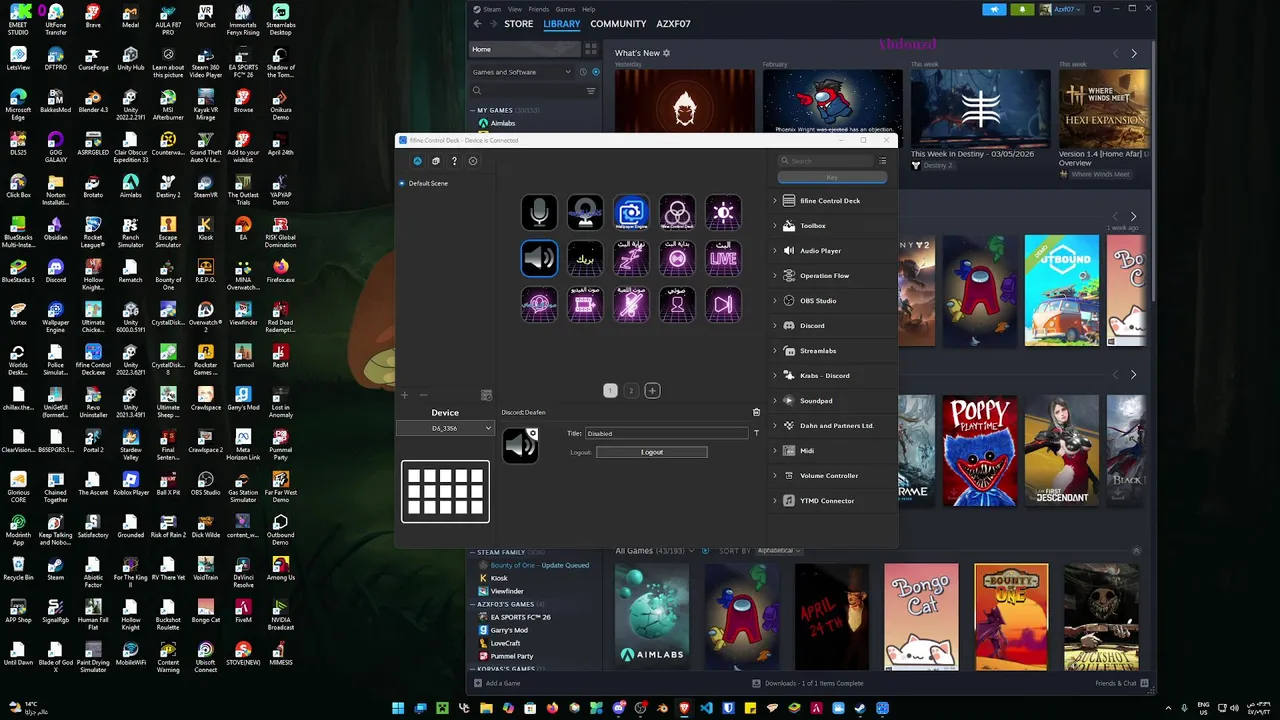Select the Default Scene radio button
This screenshot has width=1280, height=720.
[402, 183]
